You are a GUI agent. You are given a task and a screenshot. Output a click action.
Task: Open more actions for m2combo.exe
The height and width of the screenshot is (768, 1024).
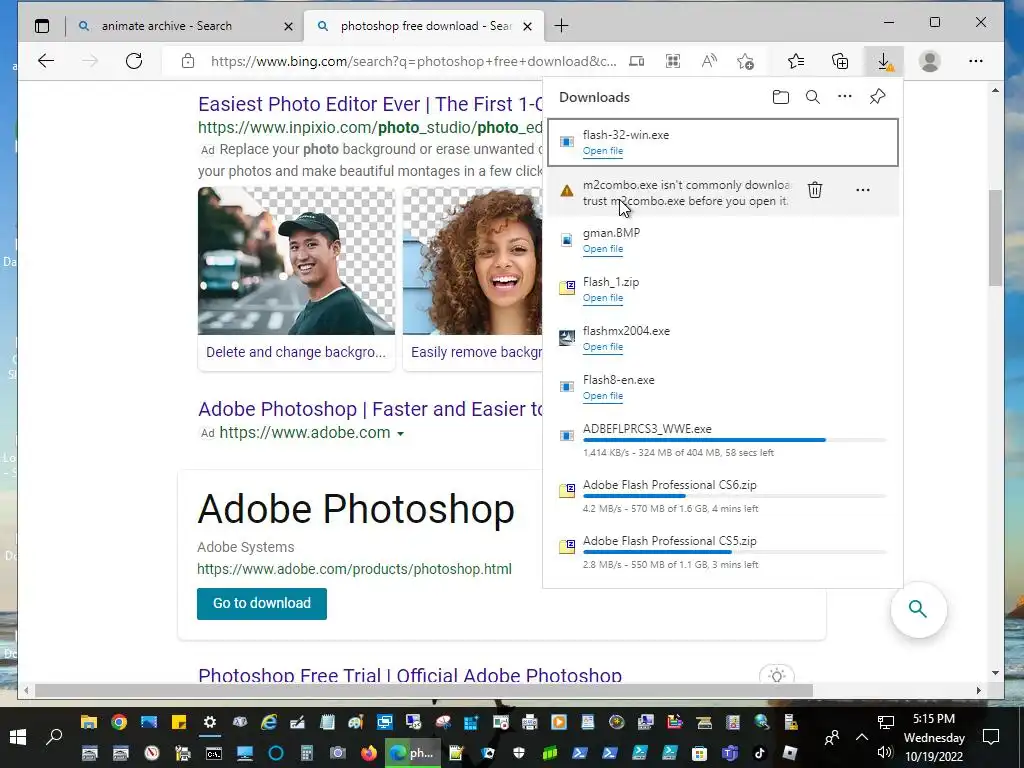(x=863, y=190)
